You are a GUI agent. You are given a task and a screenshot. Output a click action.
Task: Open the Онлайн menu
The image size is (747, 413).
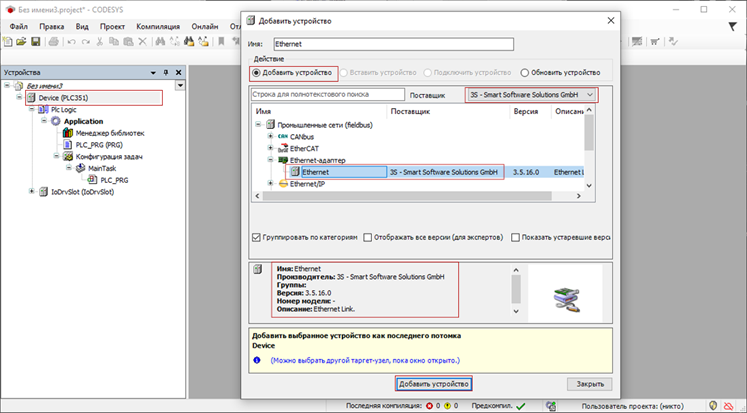[205, 27]
